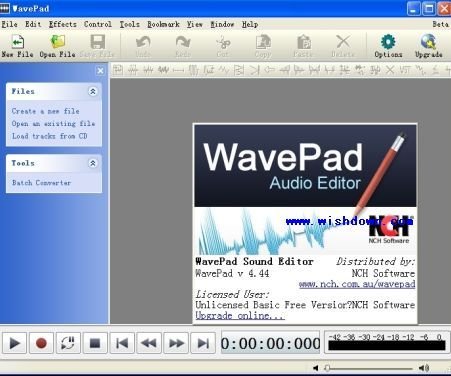Click the Stop playback button
This screenshot has width=451, height=376.
[95, 343]
